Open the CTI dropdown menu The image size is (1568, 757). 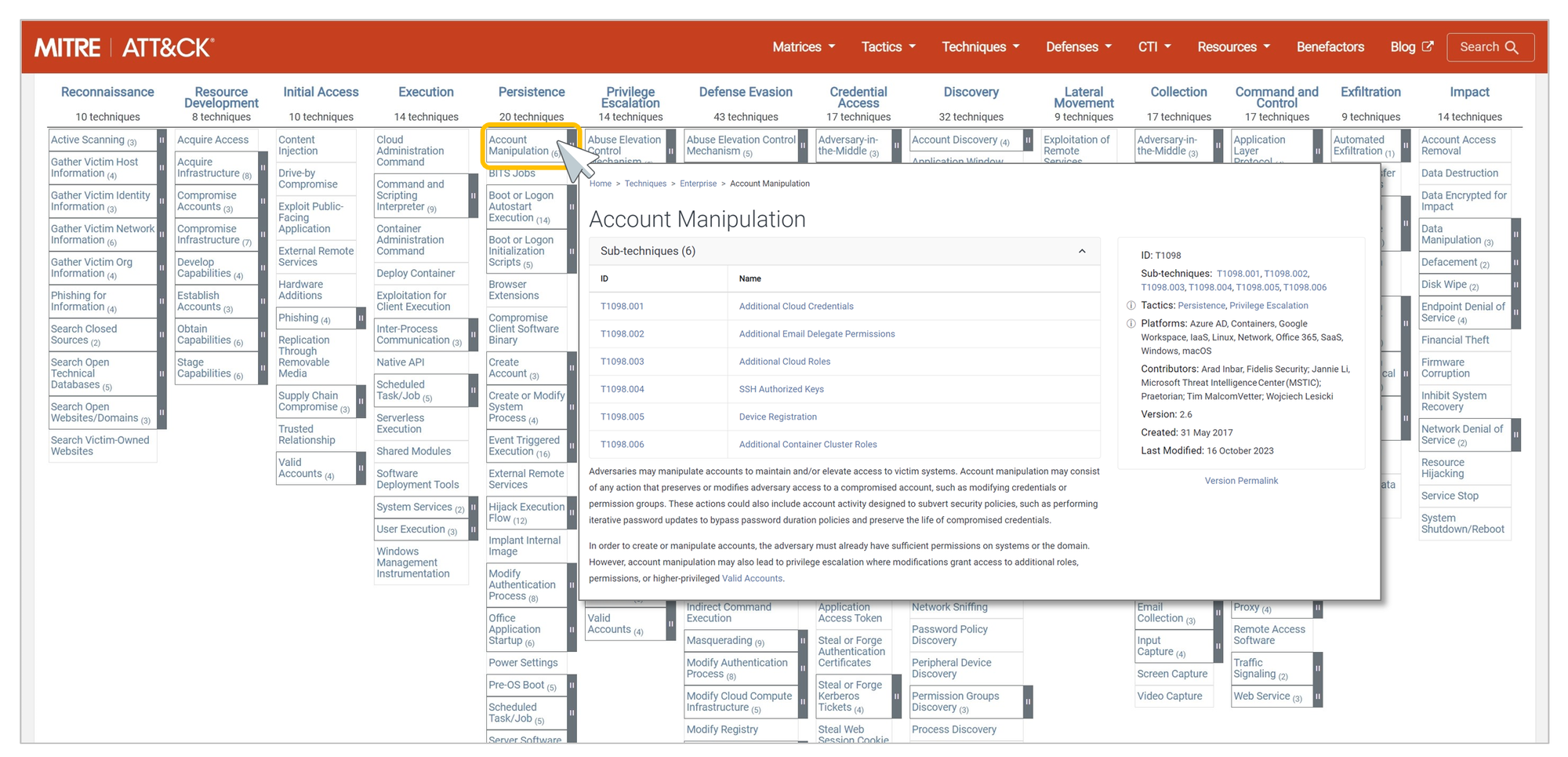[1154, 47]
